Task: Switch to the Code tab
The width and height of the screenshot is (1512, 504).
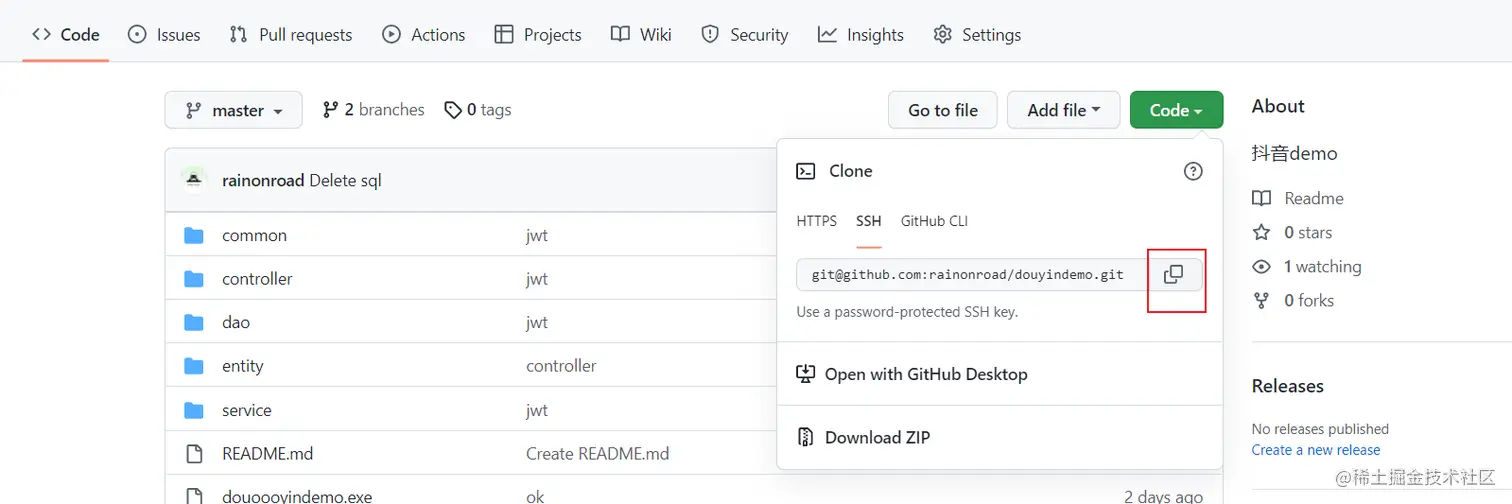Action: (66, 34)
